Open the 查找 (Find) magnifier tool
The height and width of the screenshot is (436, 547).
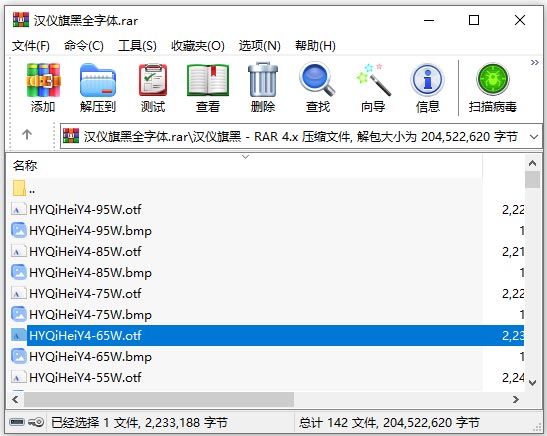click(x=317, y=80)
